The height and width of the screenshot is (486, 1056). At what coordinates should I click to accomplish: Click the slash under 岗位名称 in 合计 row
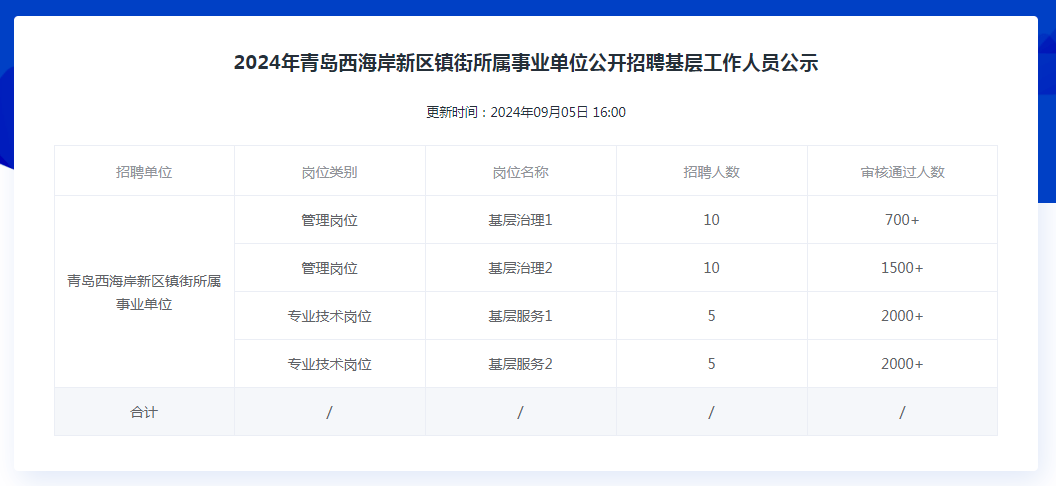point(521,412)
